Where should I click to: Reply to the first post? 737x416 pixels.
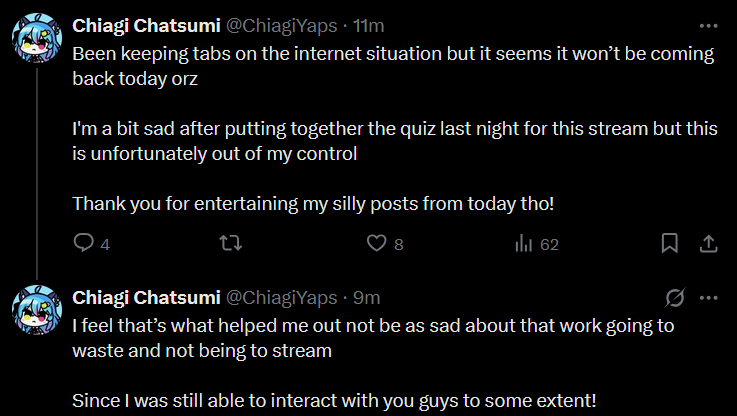pos(84,243)
